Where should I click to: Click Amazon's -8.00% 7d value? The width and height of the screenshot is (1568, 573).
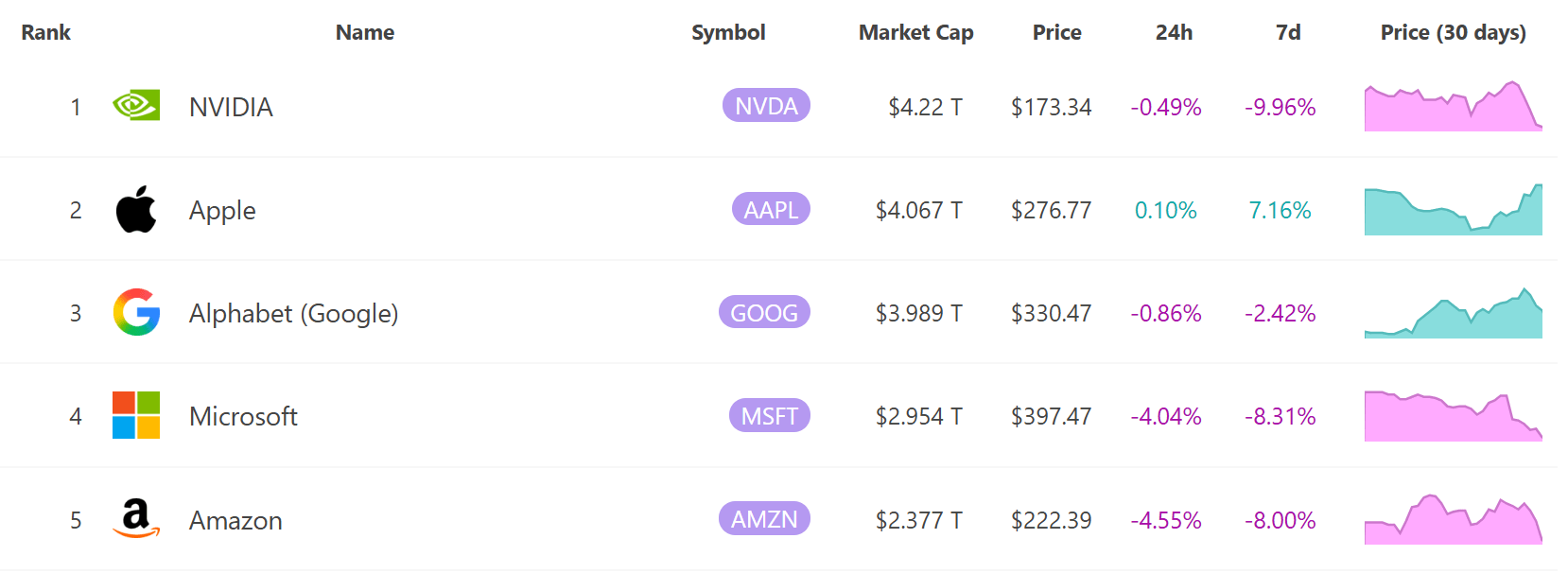[1281, 519]
